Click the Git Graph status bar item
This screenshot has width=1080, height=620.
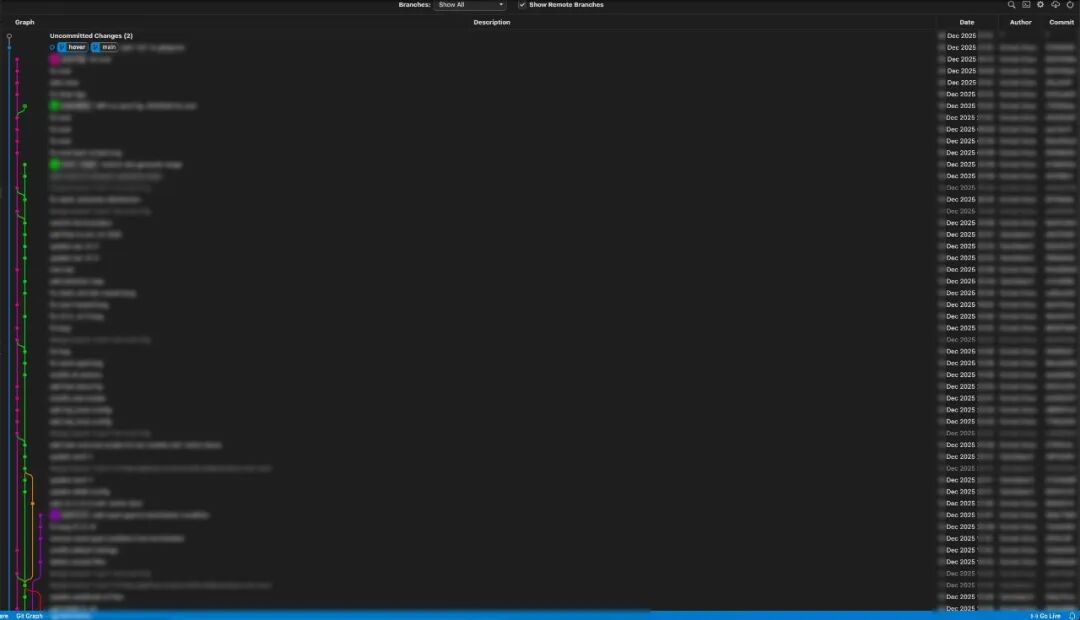point(29,616)
